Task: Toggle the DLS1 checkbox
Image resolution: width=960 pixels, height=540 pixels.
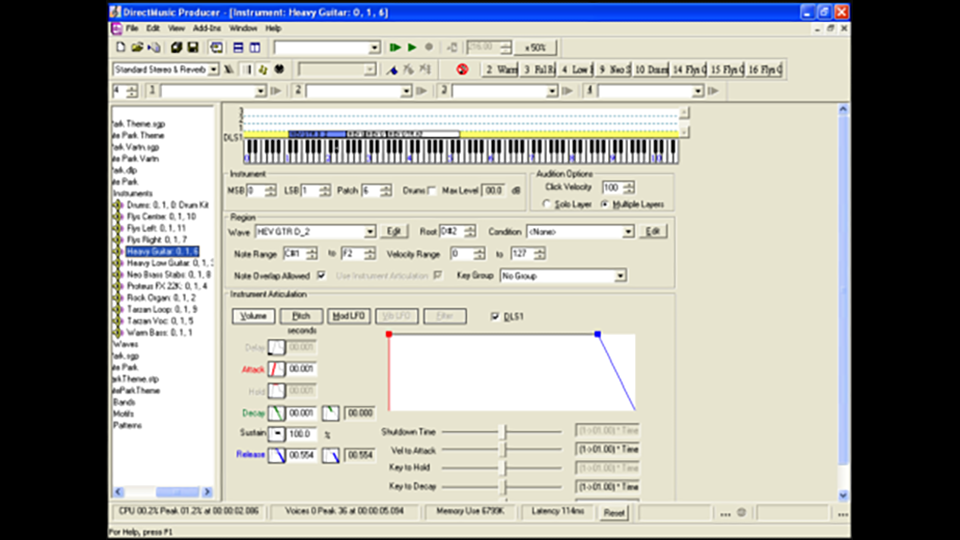Action: [495, 317]
